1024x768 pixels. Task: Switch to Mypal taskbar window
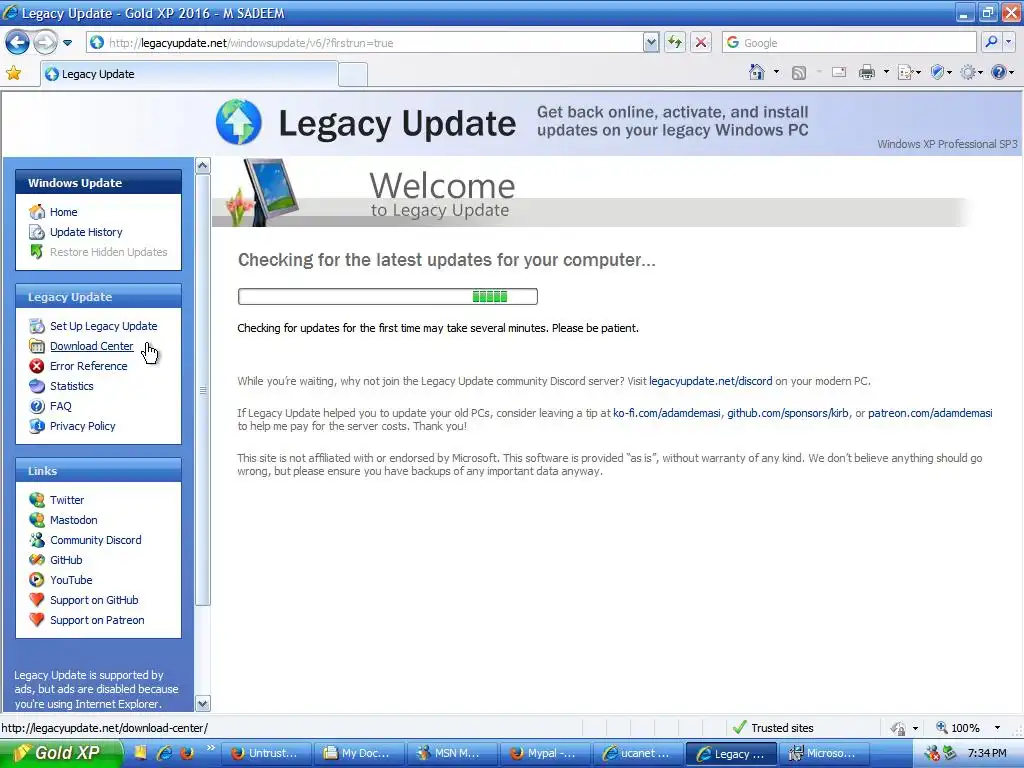click(545, 754)
